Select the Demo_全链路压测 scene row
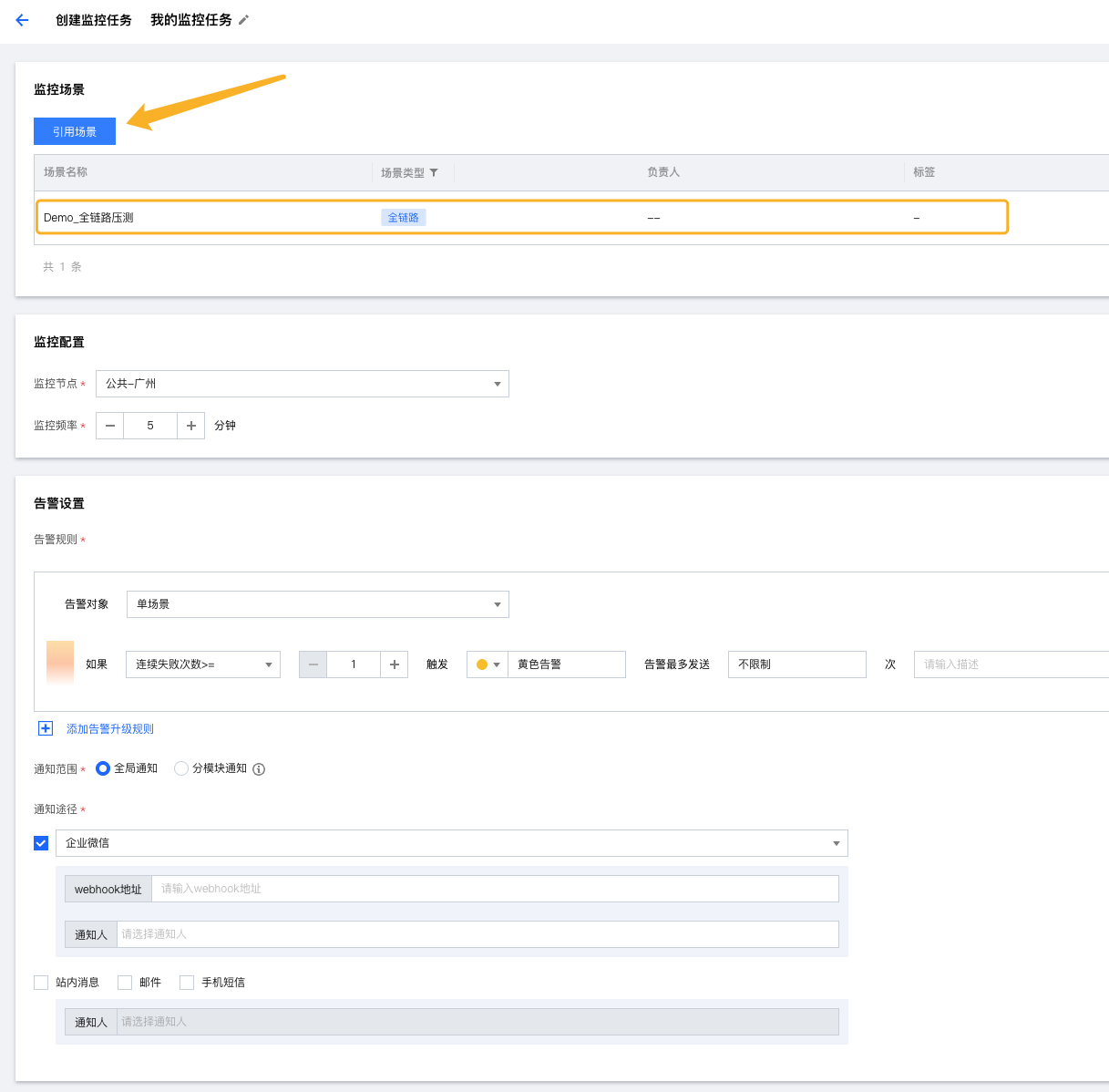Screen dimensions: 1109x1092 [x=521, y=218]
